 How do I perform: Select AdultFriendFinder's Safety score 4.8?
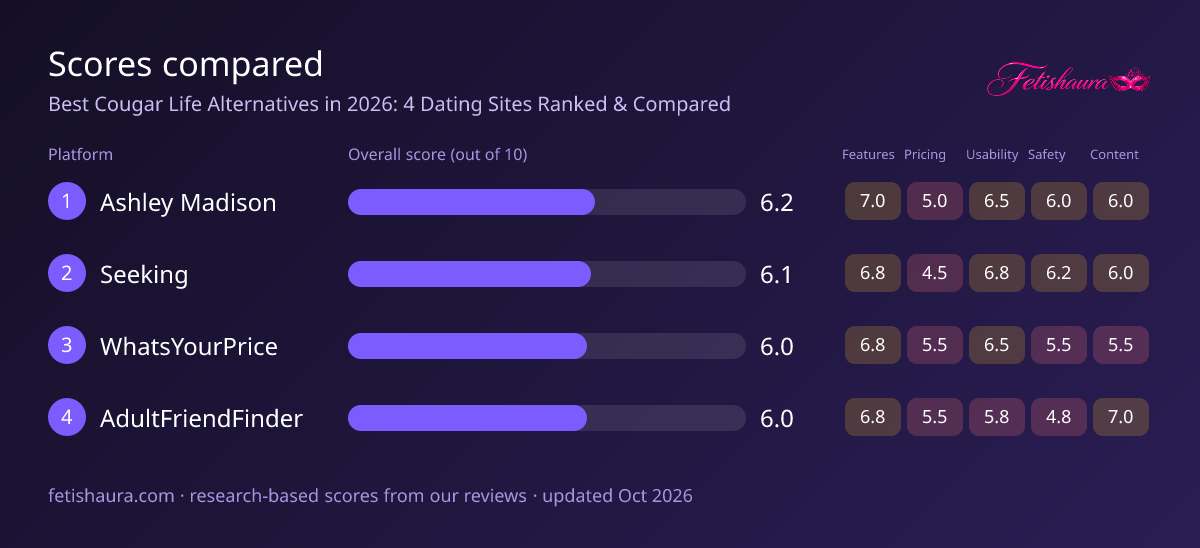coord(1059,417)
